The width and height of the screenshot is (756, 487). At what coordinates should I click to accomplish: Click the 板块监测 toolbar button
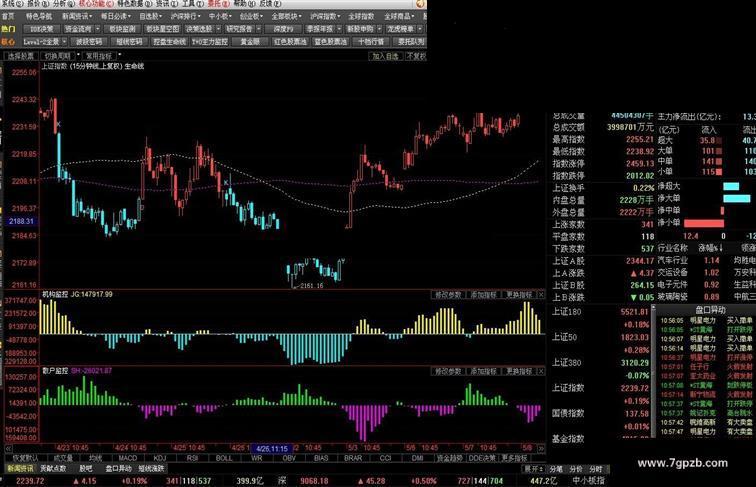coord(122,29)
